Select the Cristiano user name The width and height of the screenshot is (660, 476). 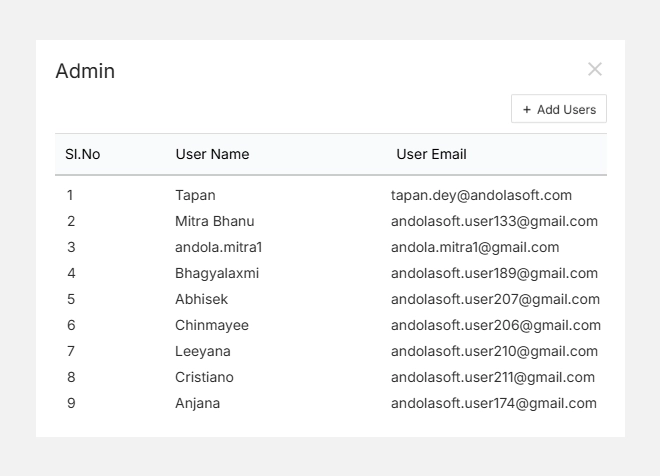[x=204, y=377]
